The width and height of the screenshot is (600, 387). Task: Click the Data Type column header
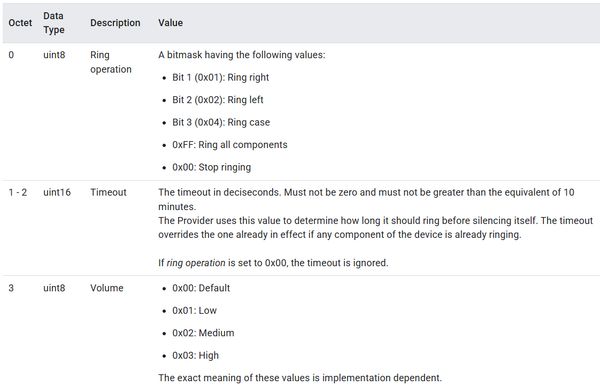54,23
